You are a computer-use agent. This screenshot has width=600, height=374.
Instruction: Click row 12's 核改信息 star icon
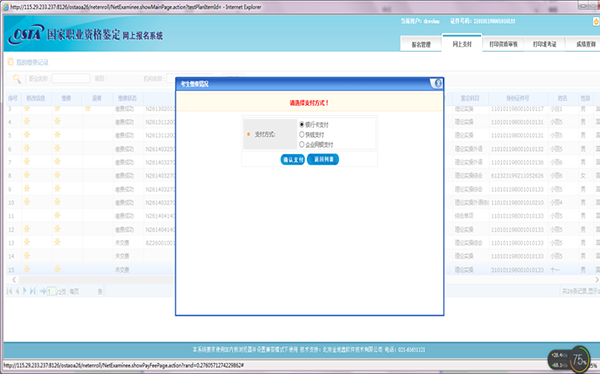(27, 229)
